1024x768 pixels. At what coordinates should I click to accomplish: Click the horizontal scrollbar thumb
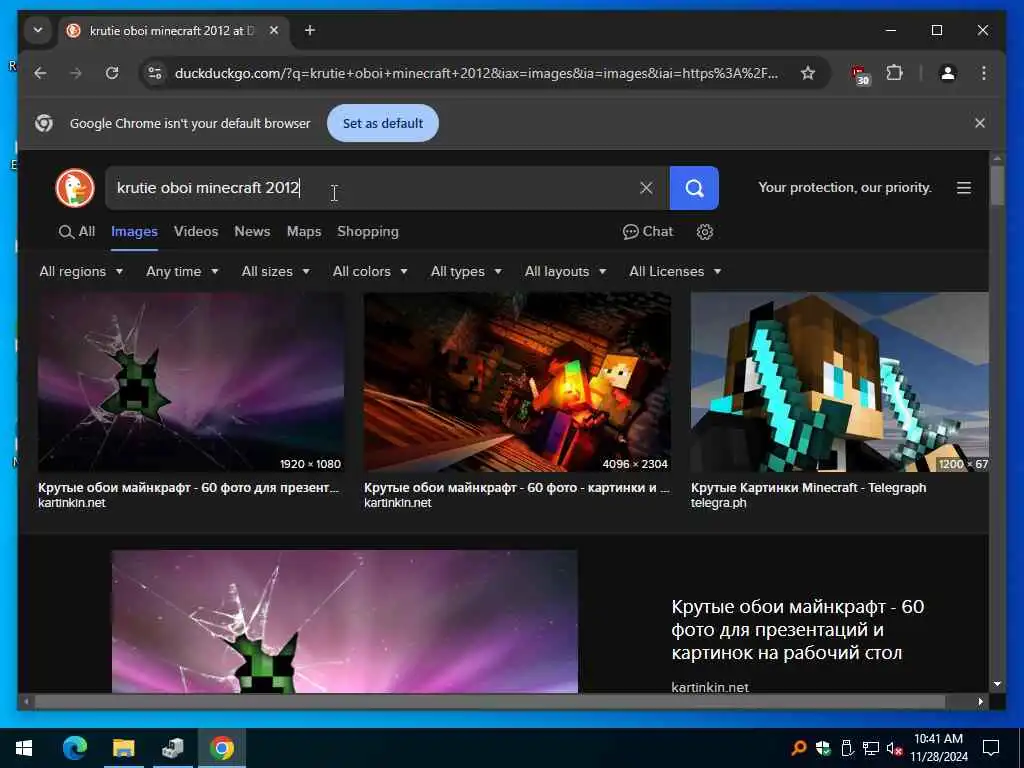pos(490,702)
